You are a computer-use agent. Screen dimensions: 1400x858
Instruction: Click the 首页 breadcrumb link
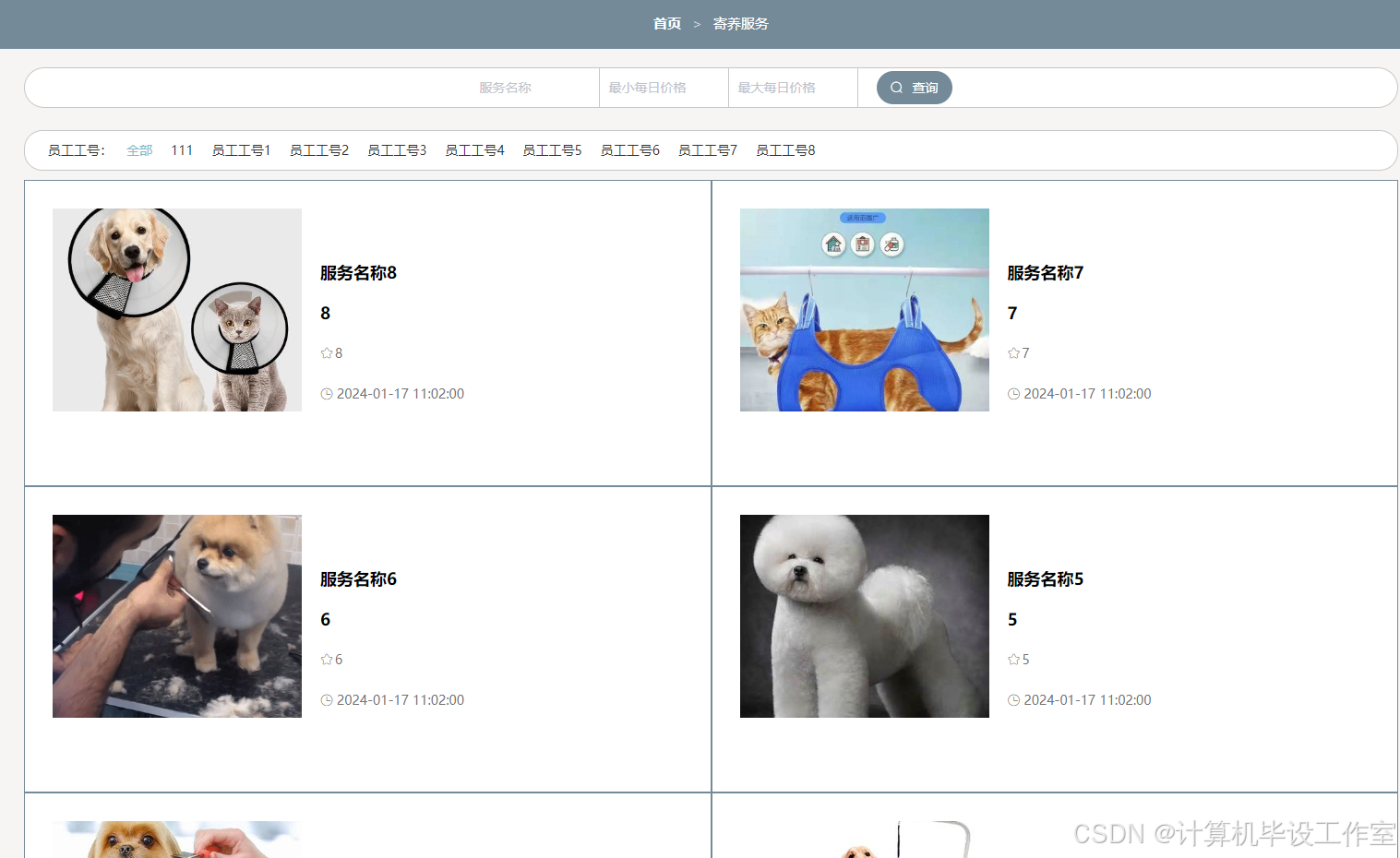click(666, 24)
